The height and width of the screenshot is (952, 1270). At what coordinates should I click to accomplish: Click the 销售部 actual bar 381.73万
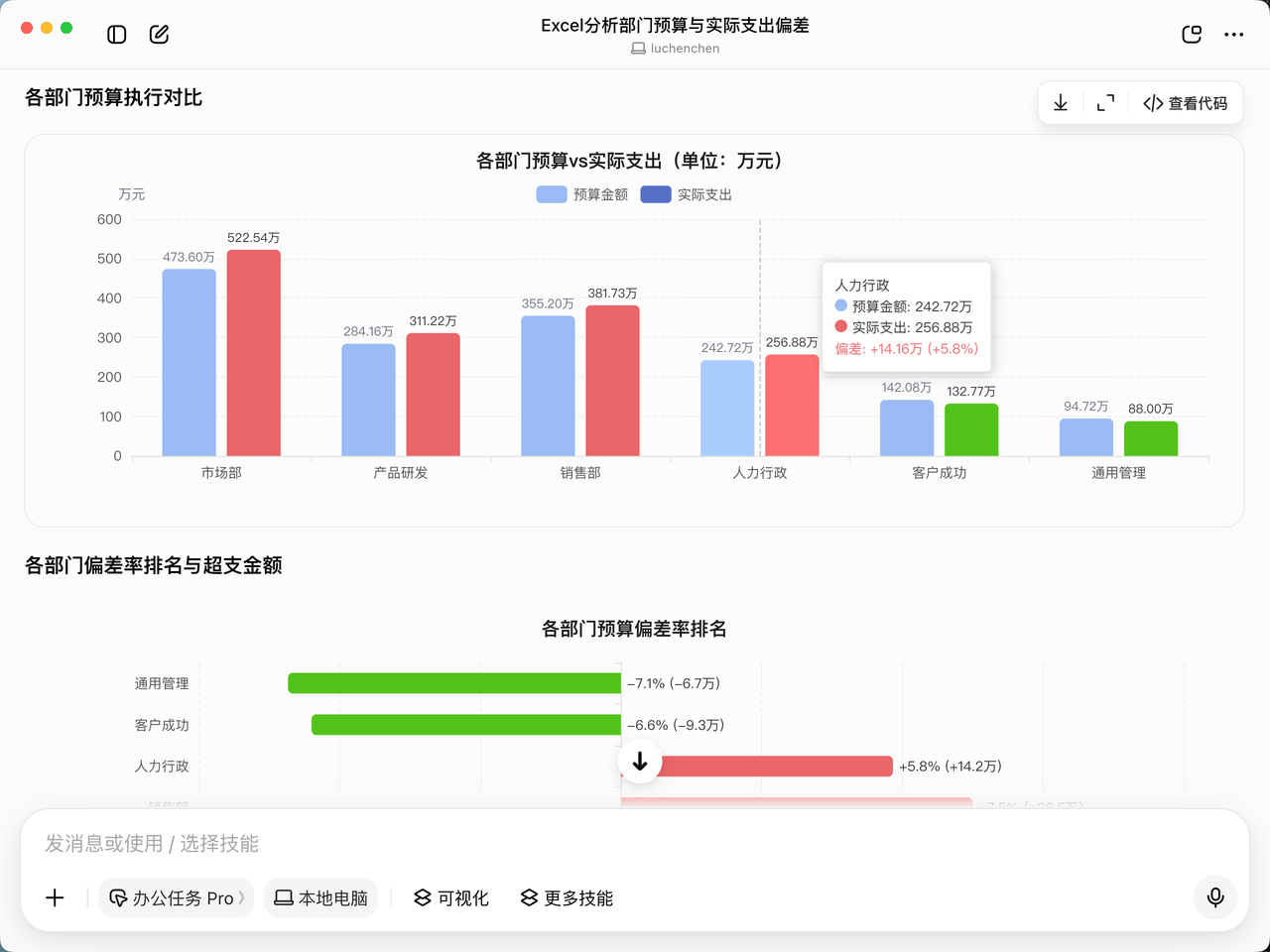[612, 381]
